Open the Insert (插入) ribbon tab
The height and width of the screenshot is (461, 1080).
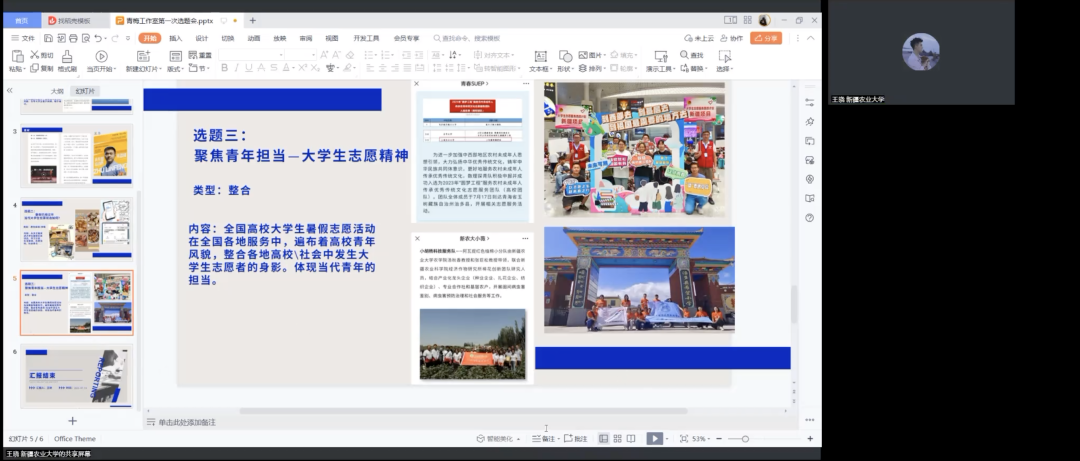176,39
